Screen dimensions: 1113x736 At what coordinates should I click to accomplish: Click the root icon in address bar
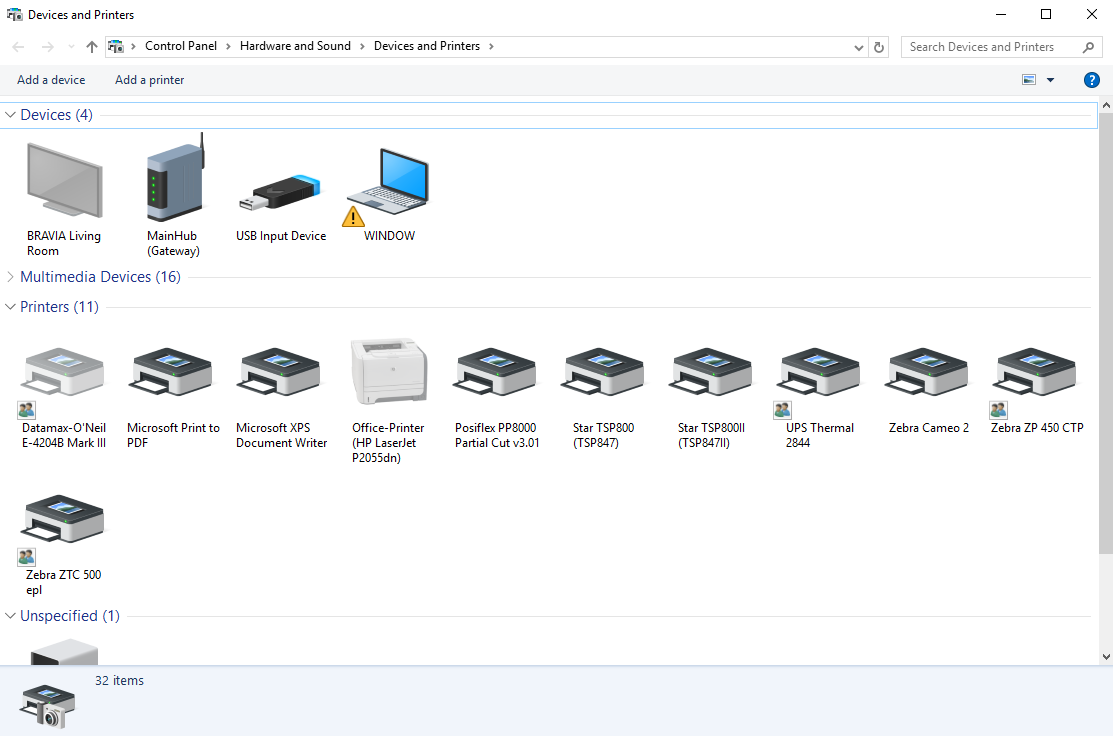coord(116,47)
